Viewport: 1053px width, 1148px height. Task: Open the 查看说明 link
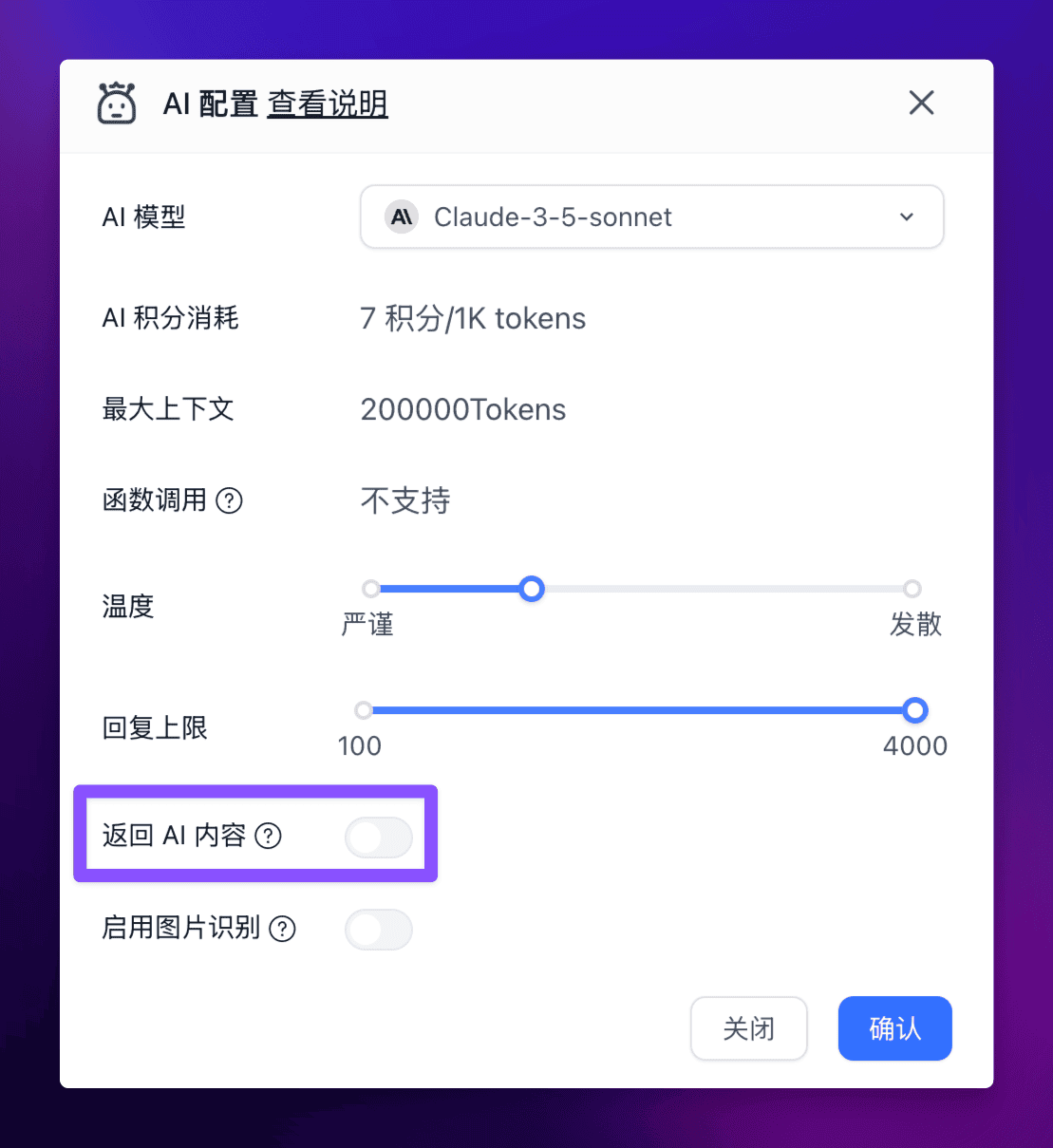328,104
